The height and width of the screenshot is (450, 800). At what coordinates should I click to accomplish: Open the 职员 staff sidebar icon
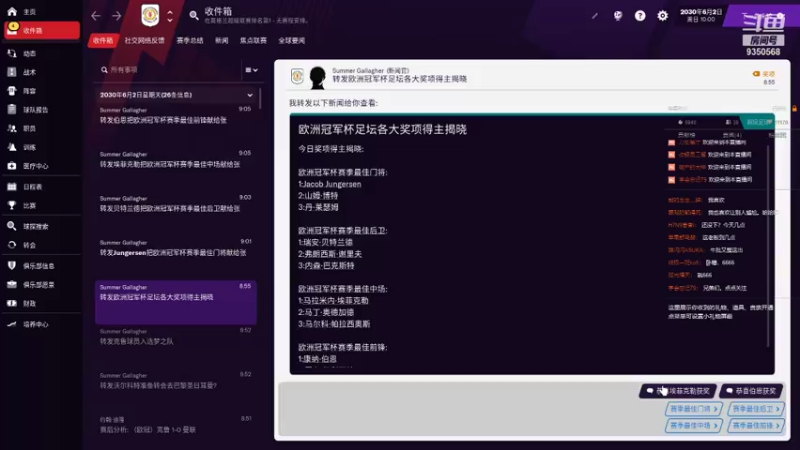point(12,128)
